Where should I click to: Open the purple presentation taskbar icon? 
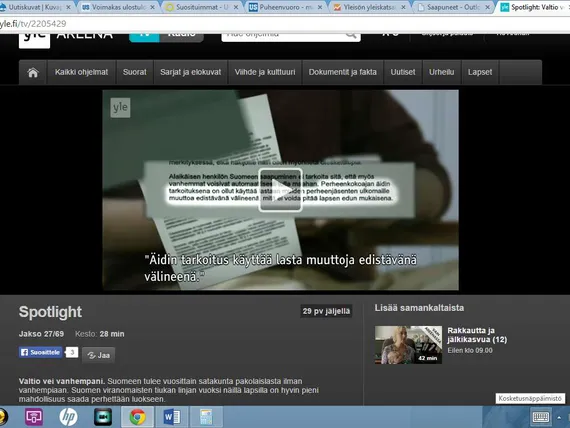tap(34, 417)
